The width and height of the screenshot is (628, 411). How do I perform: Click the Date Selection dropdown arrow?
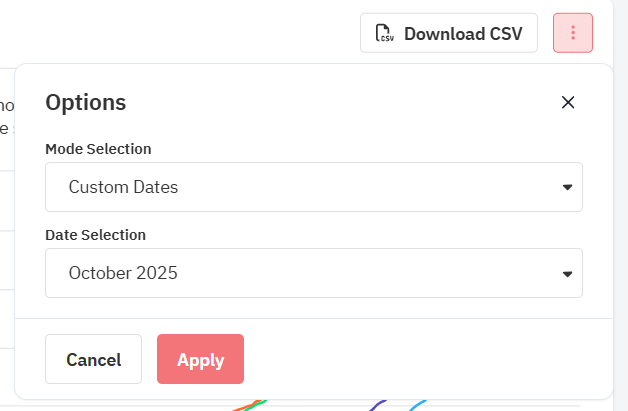pos(567,273)
